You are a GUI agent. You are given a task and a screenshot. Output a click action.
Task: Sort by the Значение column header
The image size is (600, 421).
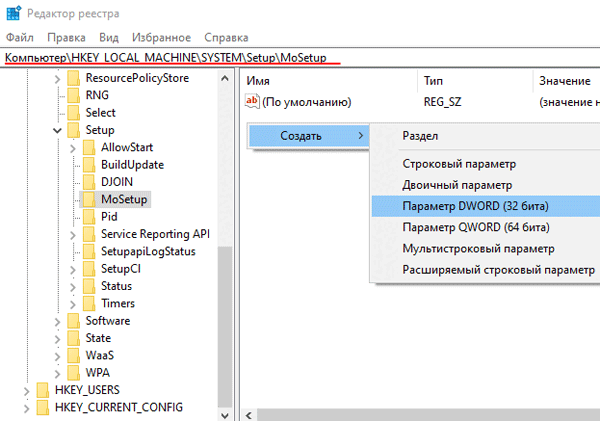pos(566,81)
